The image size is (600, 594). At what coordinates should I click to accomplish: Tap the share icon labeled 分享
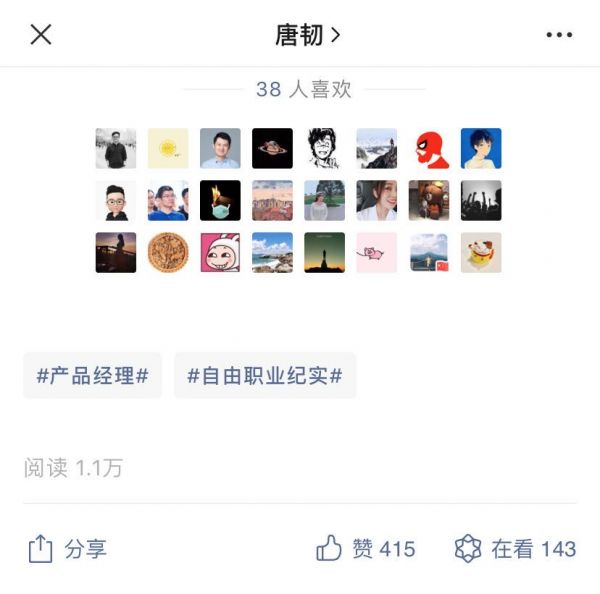41,549
